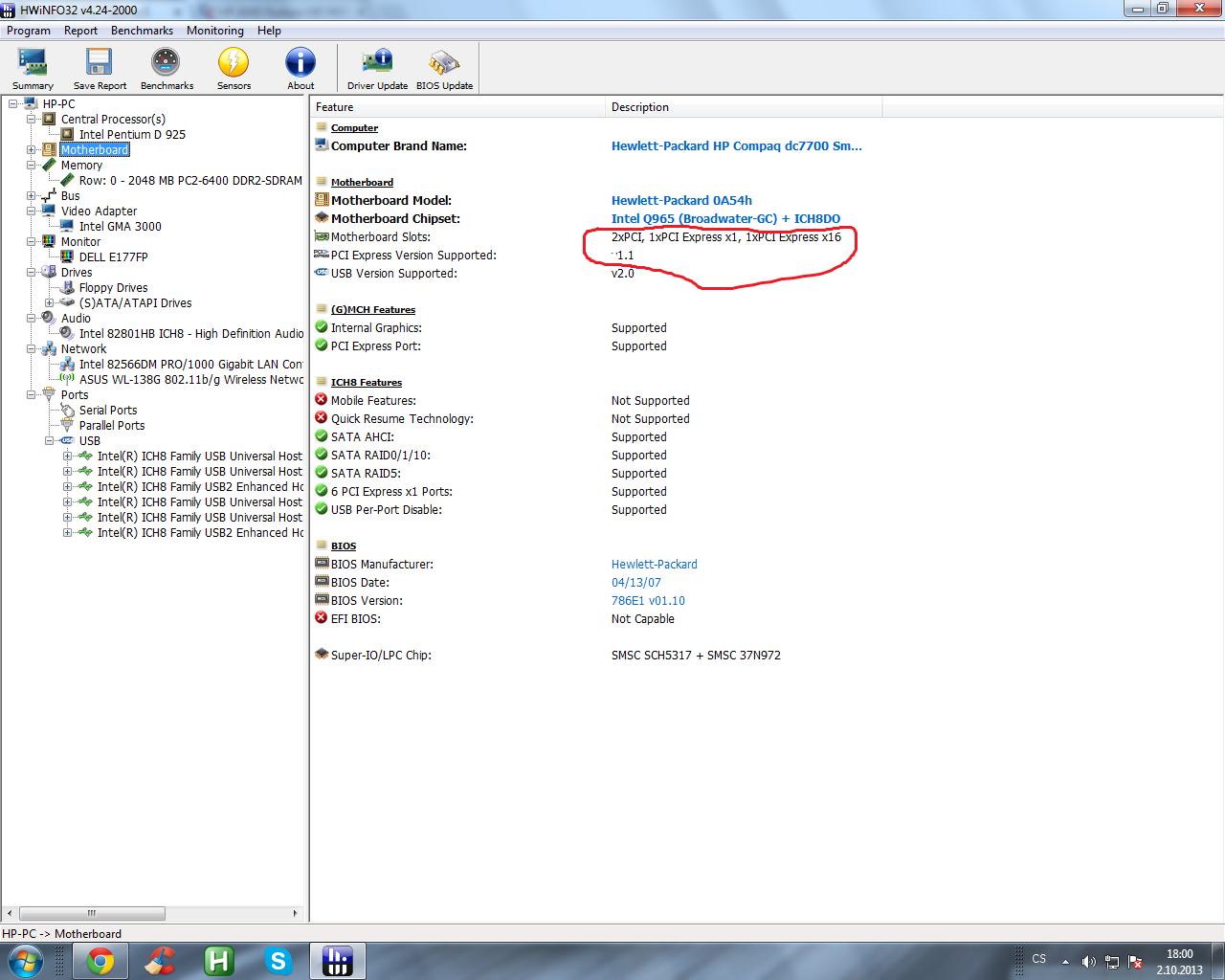Collapse the Ports tree node
Viewport: 1225px width, 980px height.
32,394
